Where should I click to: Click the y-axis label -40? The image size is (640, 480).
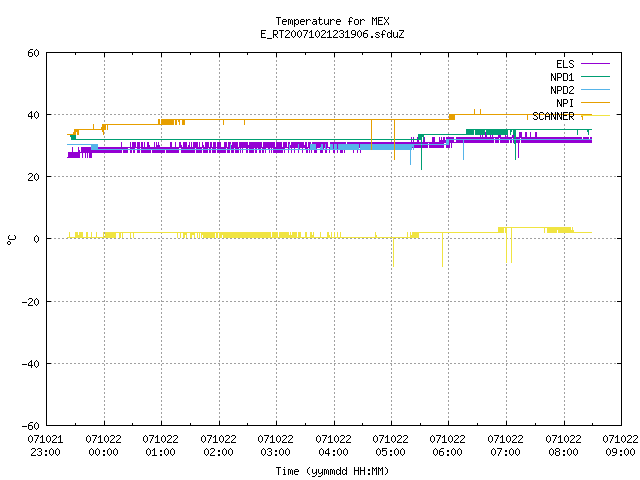pos(31,364)
